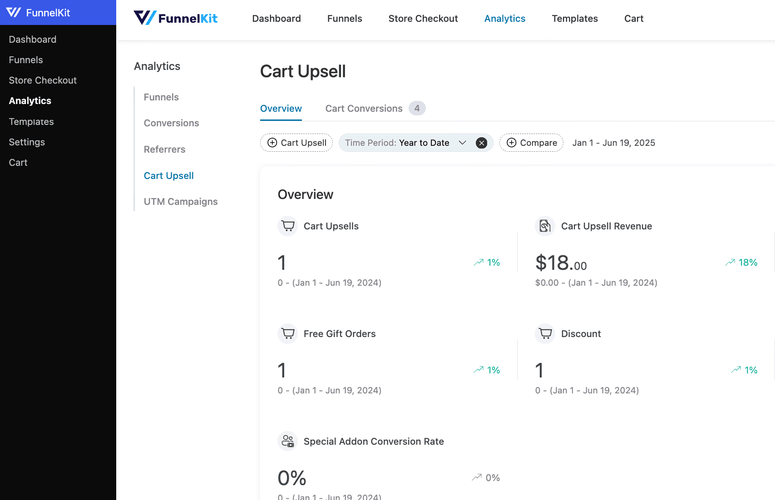The image size is (775, 500).
Task: Click the Discount cart icon
Action: coord(545,333)
